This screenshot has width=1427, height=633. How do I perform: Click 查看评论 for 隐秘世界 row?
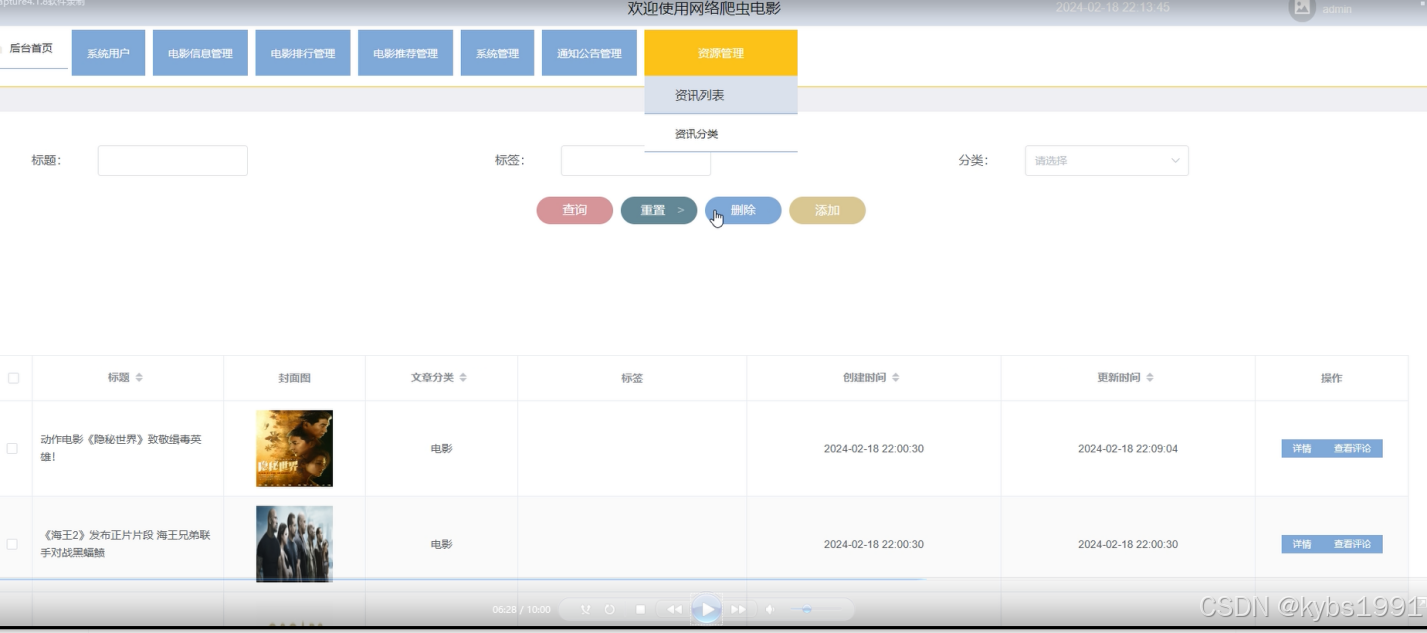pos(1352,449)
